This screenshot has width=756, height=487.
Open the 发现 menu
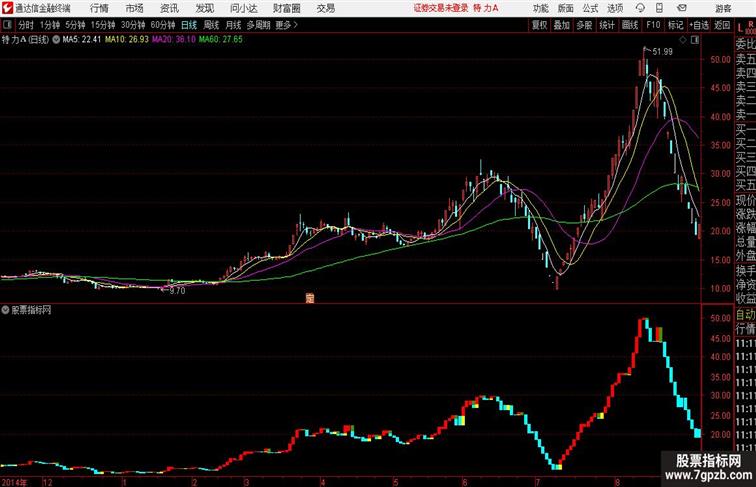[x=204, y=8]
